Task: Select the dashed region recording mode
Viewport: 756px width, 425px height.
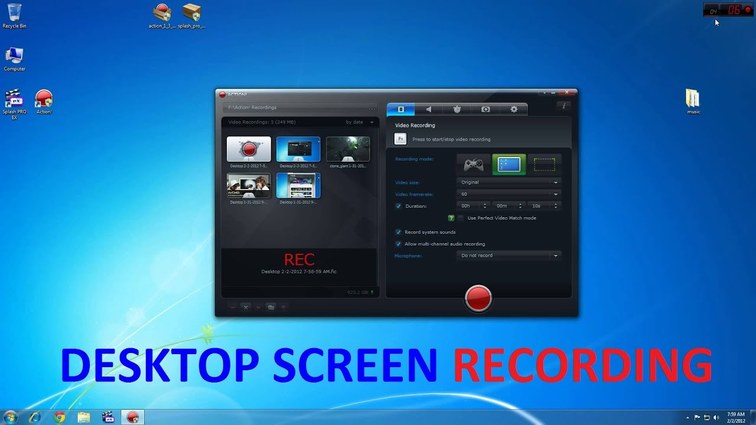Action: [x=544, y=165]
